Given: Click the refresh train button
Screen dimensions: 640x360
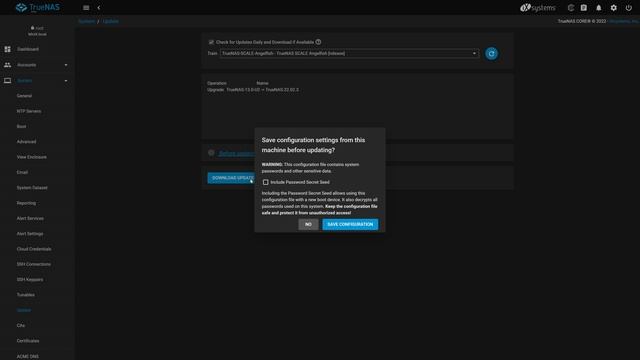Looking at the screenshot, I should click(x=491, y=53).
